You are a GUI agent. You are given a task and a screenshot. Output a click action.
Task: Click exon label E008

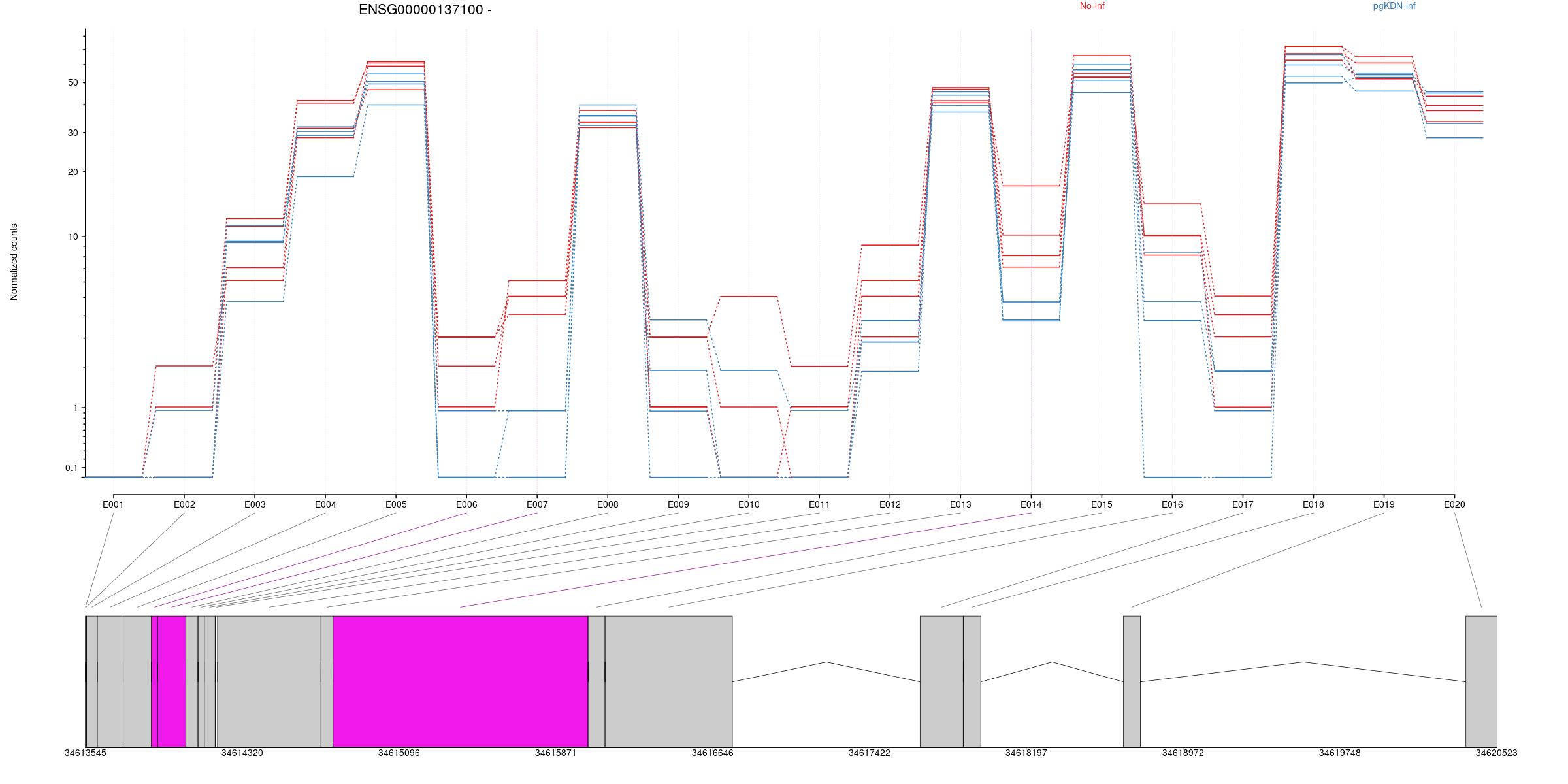click(x=608, y=504)
